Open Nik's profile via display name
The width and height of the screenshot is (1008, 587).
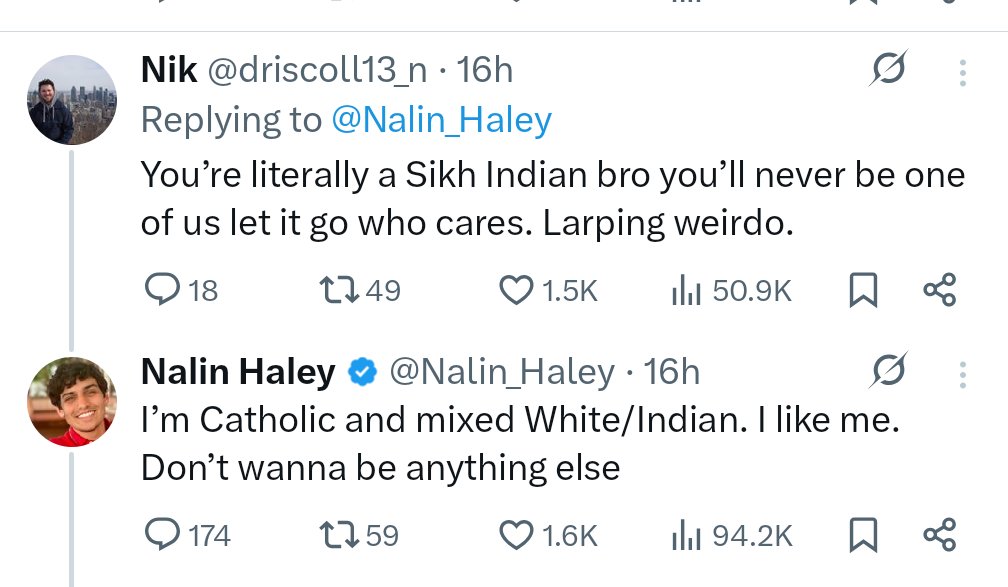click(169, 70)
